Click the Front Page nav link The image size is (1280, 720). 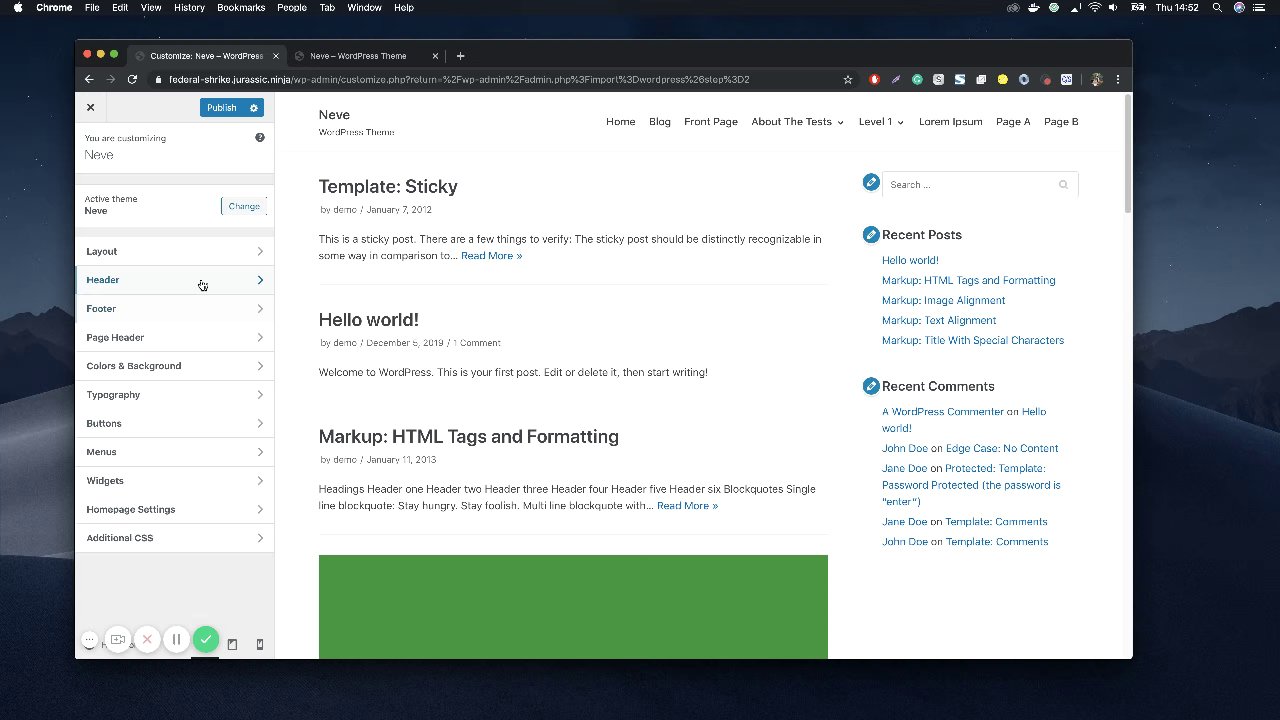(x=711, y=122)
